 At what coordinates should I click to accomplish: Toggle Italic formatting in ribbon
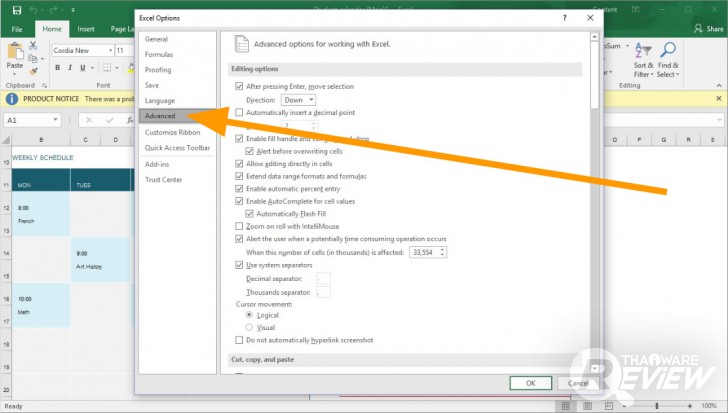[70, 68]
